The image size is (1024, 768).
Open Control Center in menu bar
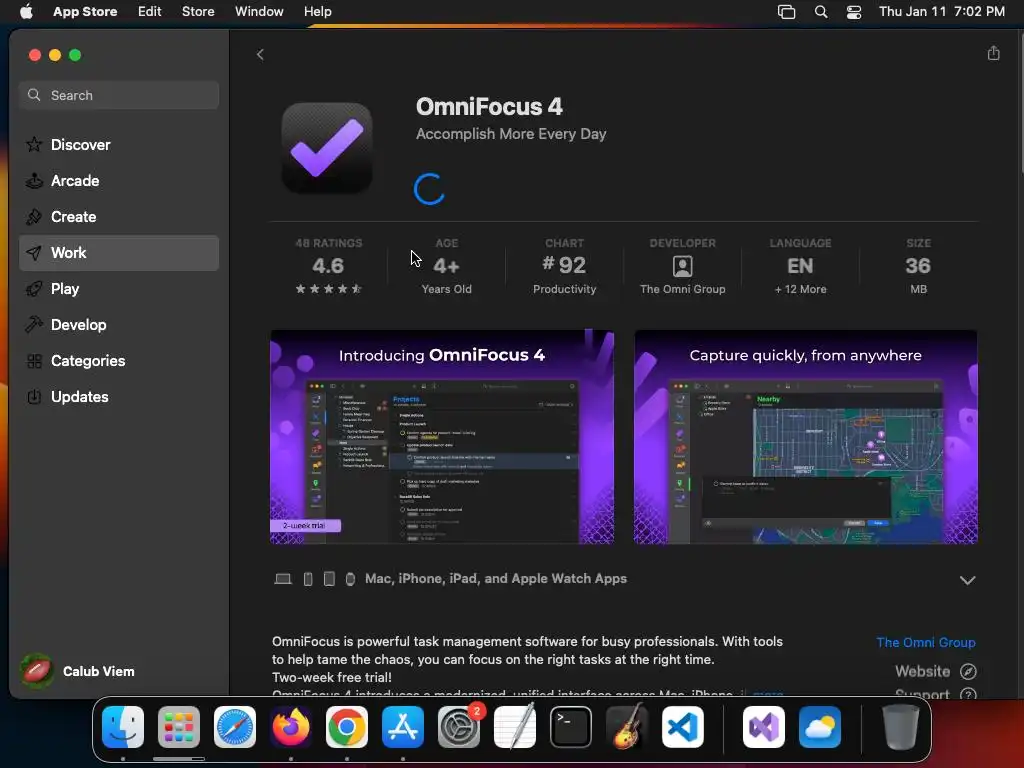click(x=854, y=12)
